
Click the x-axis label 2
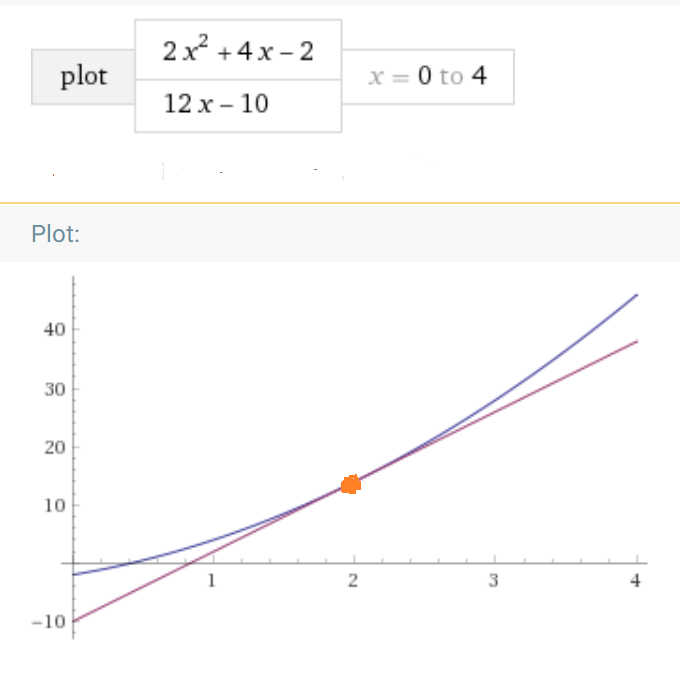(353, 580)
